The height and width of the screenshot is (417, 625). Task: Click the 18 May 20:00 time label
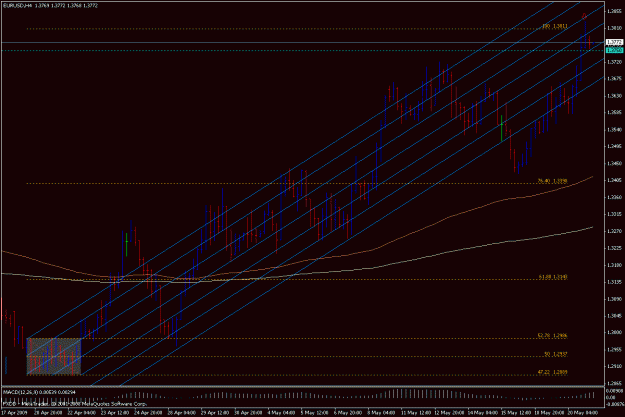click(x=549, y=413)
